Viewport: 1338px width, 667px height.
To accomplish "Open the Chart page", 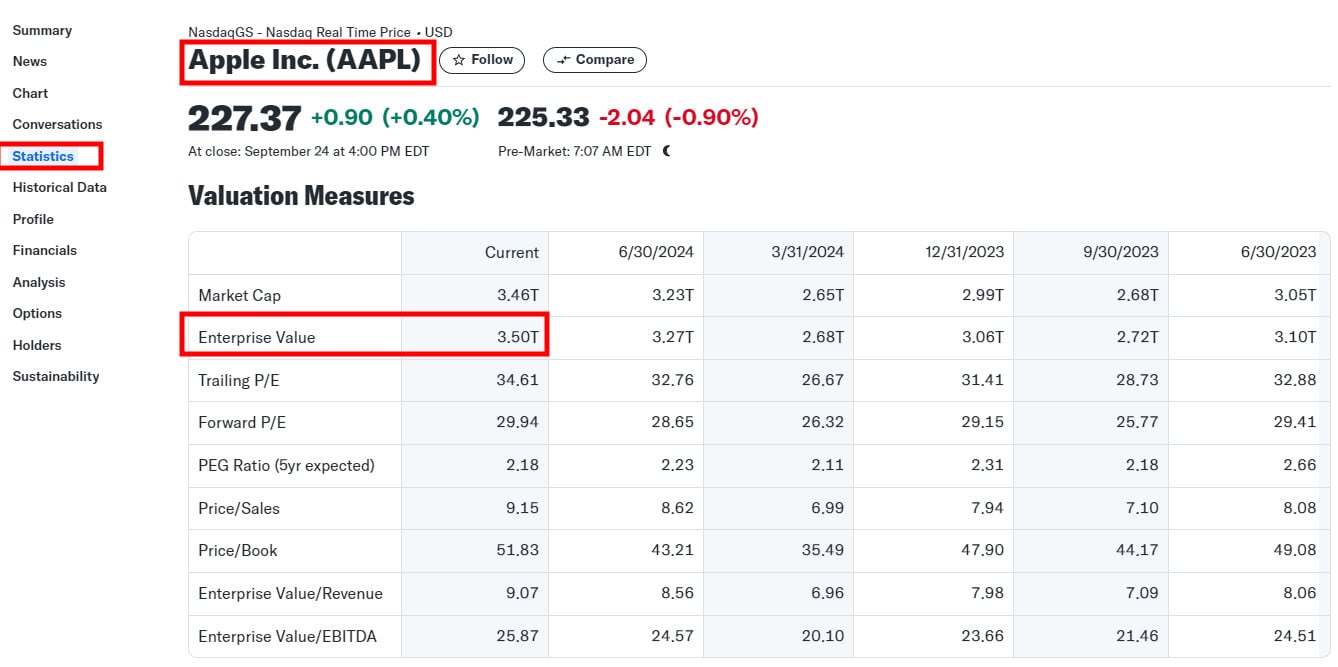I will [x=30, y=93].
